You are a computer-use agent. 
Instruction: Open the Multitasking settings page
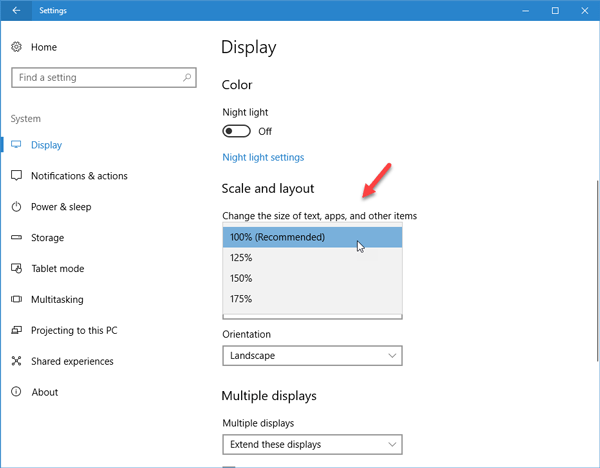[x=57, y=300]
